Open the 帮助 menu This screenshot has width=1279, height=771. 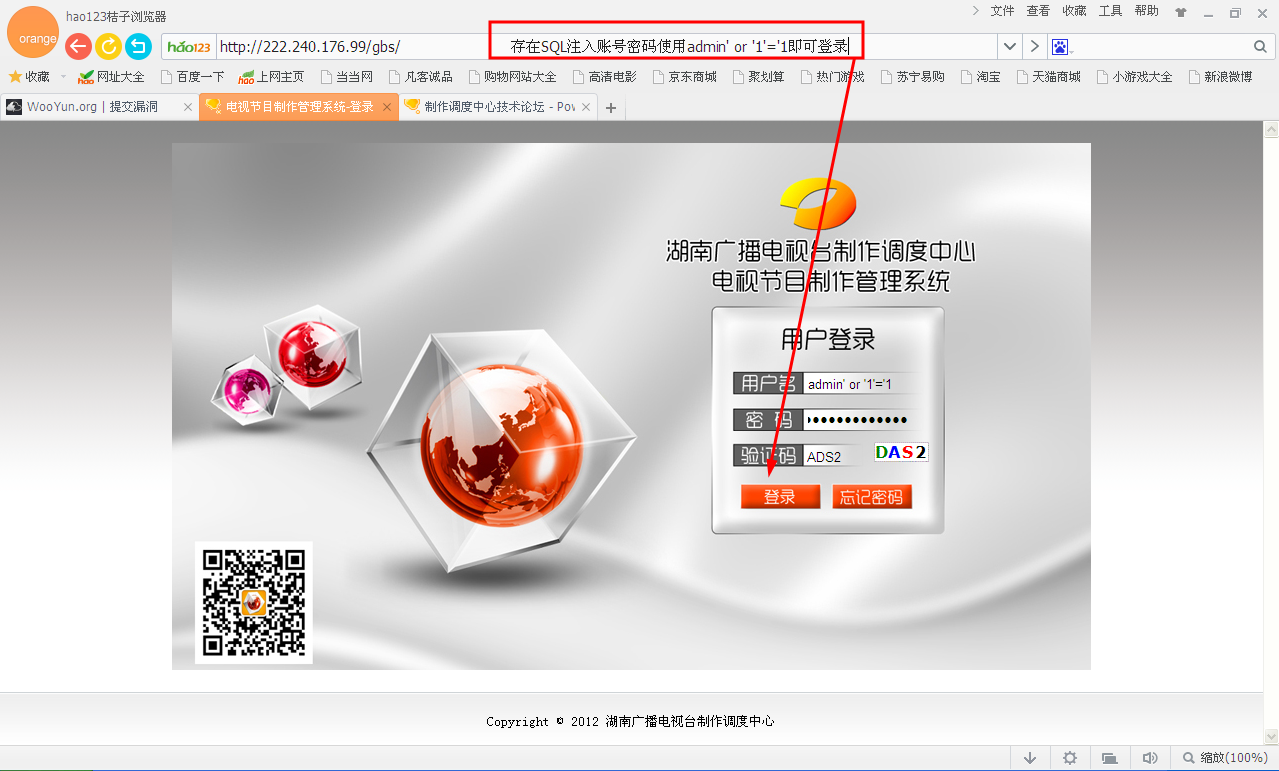[1146, 11]
